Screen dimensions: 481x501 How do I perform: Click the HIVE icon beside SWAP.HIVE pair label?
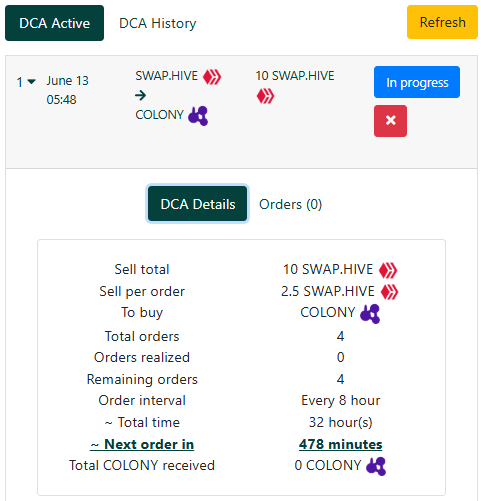click(212, 77)
